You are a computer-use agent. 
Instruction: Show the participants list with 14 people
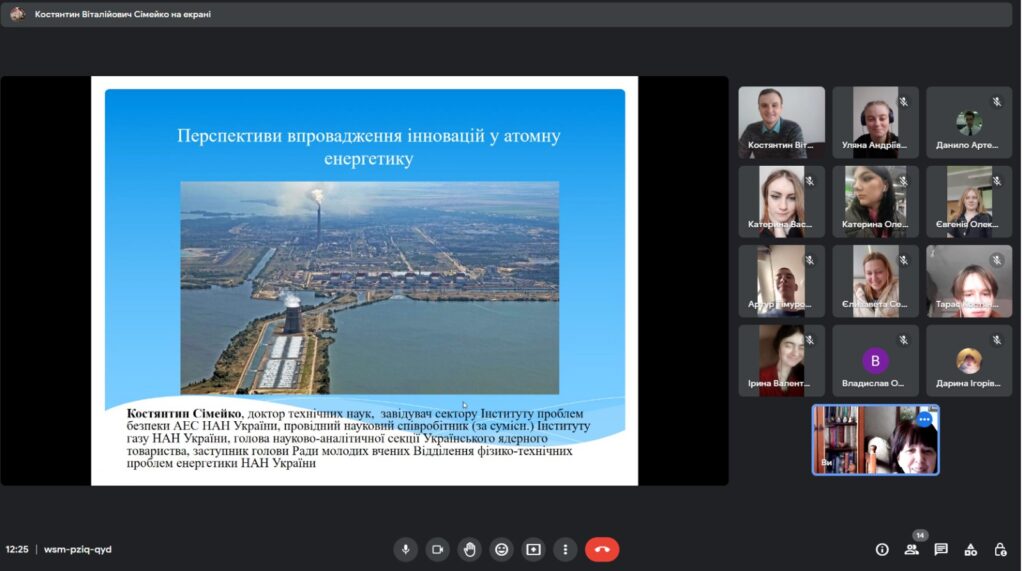coord(911,549)
